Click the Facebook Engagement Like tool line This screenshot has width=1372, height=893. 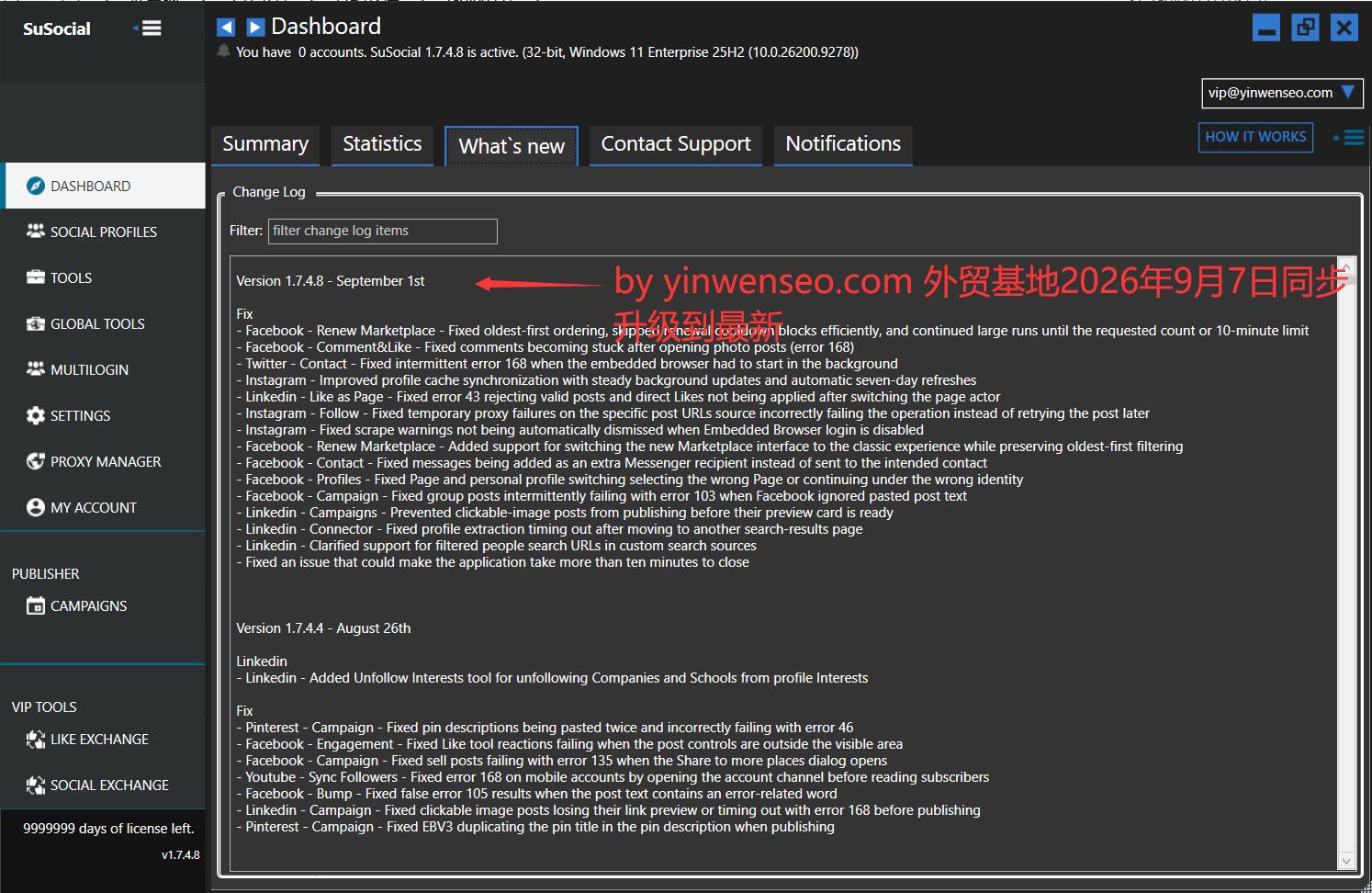tap(569, 744)
